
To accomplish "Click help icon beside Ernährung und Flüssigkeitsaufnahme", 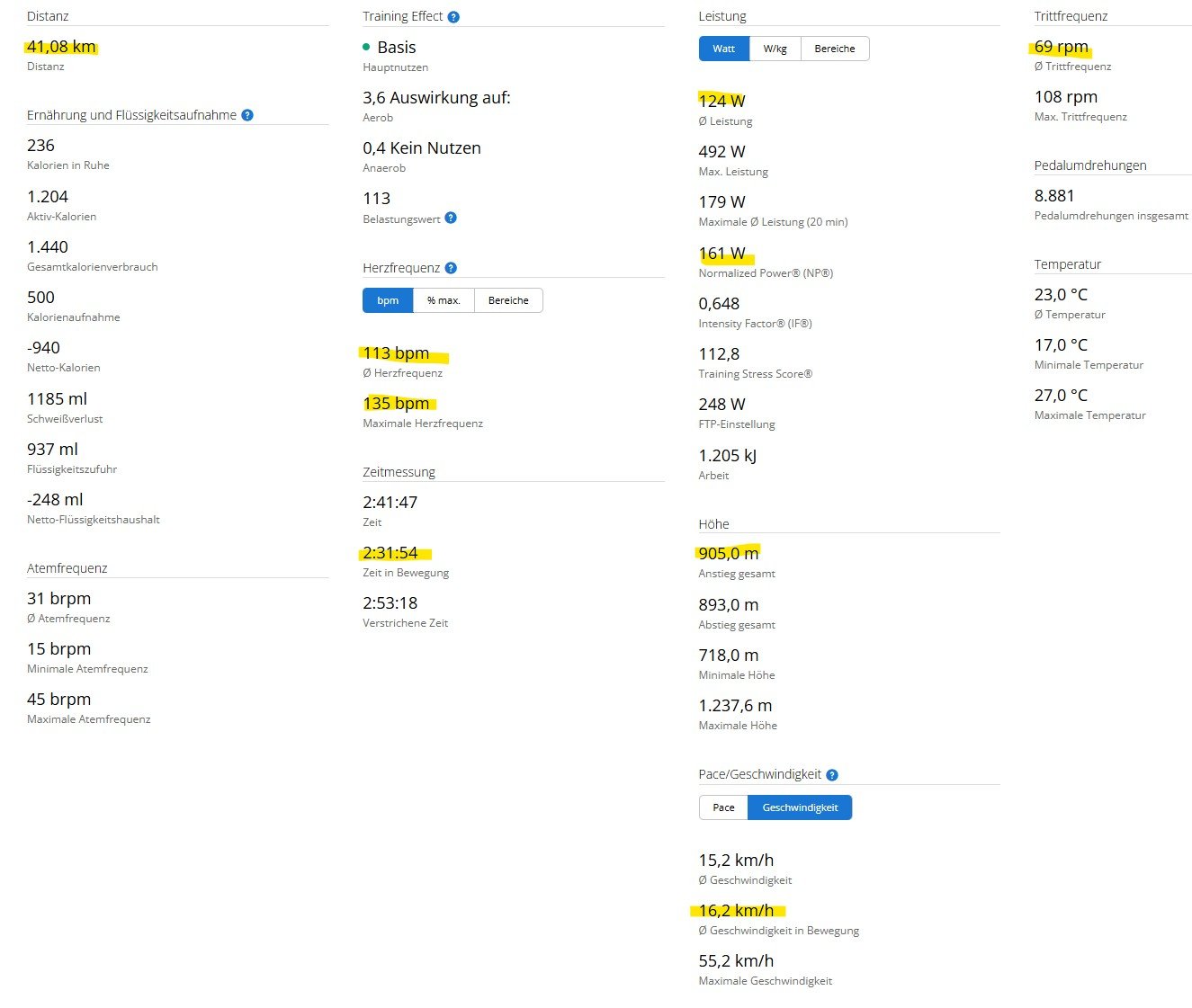I will pos(247,115).
